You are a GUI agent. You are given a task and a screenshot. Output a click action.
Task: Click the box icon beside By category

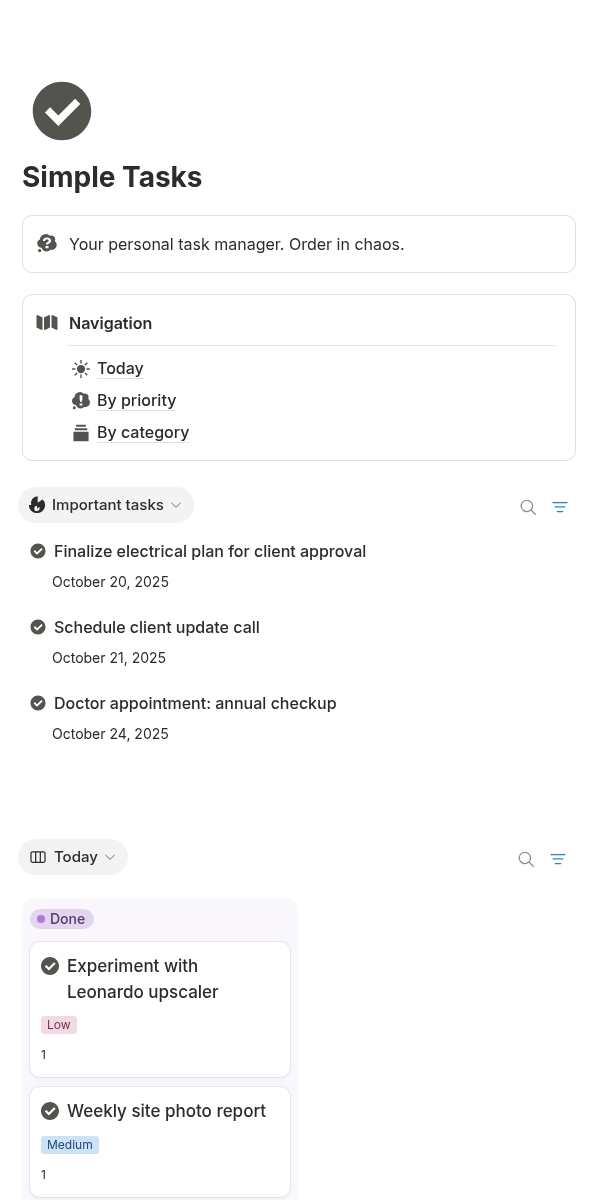(81, 433)
